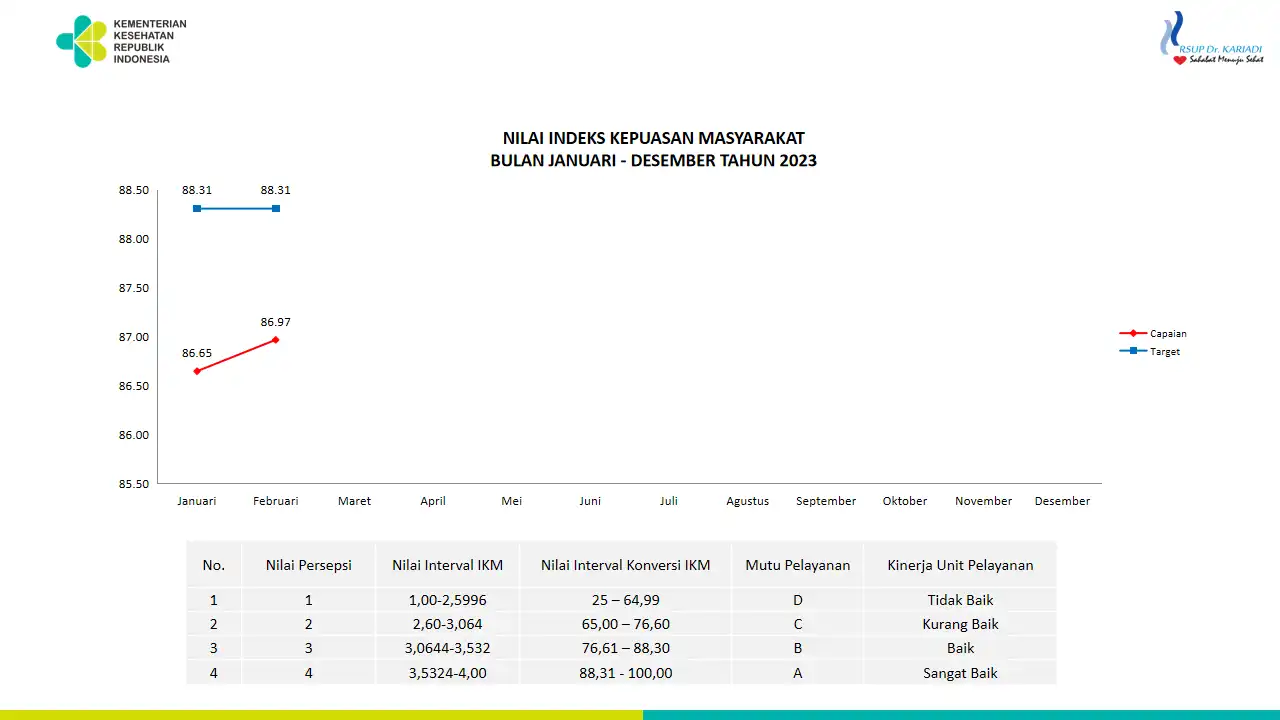Click the Kinerja Unit Pelayanan header

(x=960, y=565)
